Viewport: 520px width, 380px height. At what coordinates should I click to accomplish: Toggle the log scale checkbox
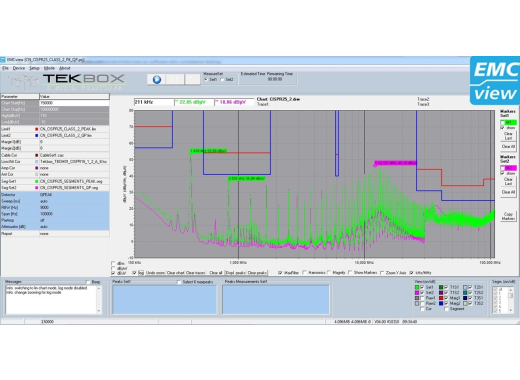pyautogui.click(x=134, y=273)
